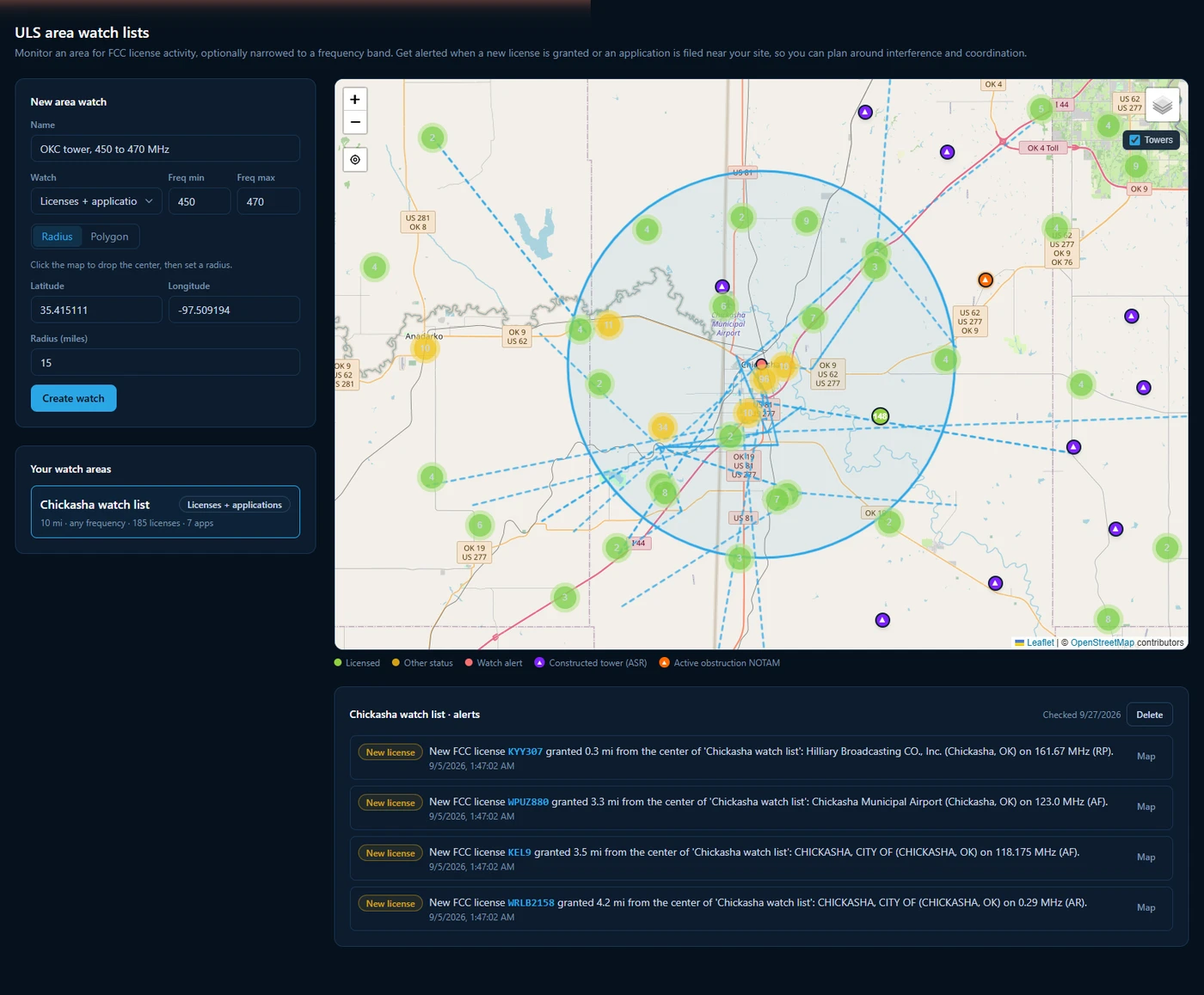Image resolution: width=1204 pixels, height=995 pixels.
Task: Open the map layers control
Action: [1162, 106]
